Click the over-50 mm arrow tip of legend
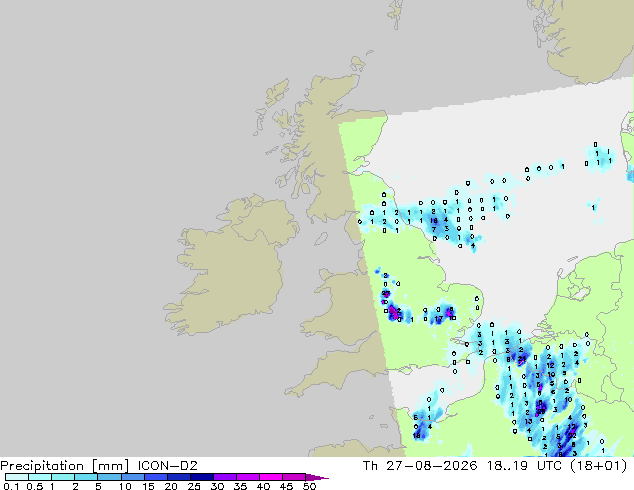This screenshot has width=634, height=490. (x=317, y=477)
